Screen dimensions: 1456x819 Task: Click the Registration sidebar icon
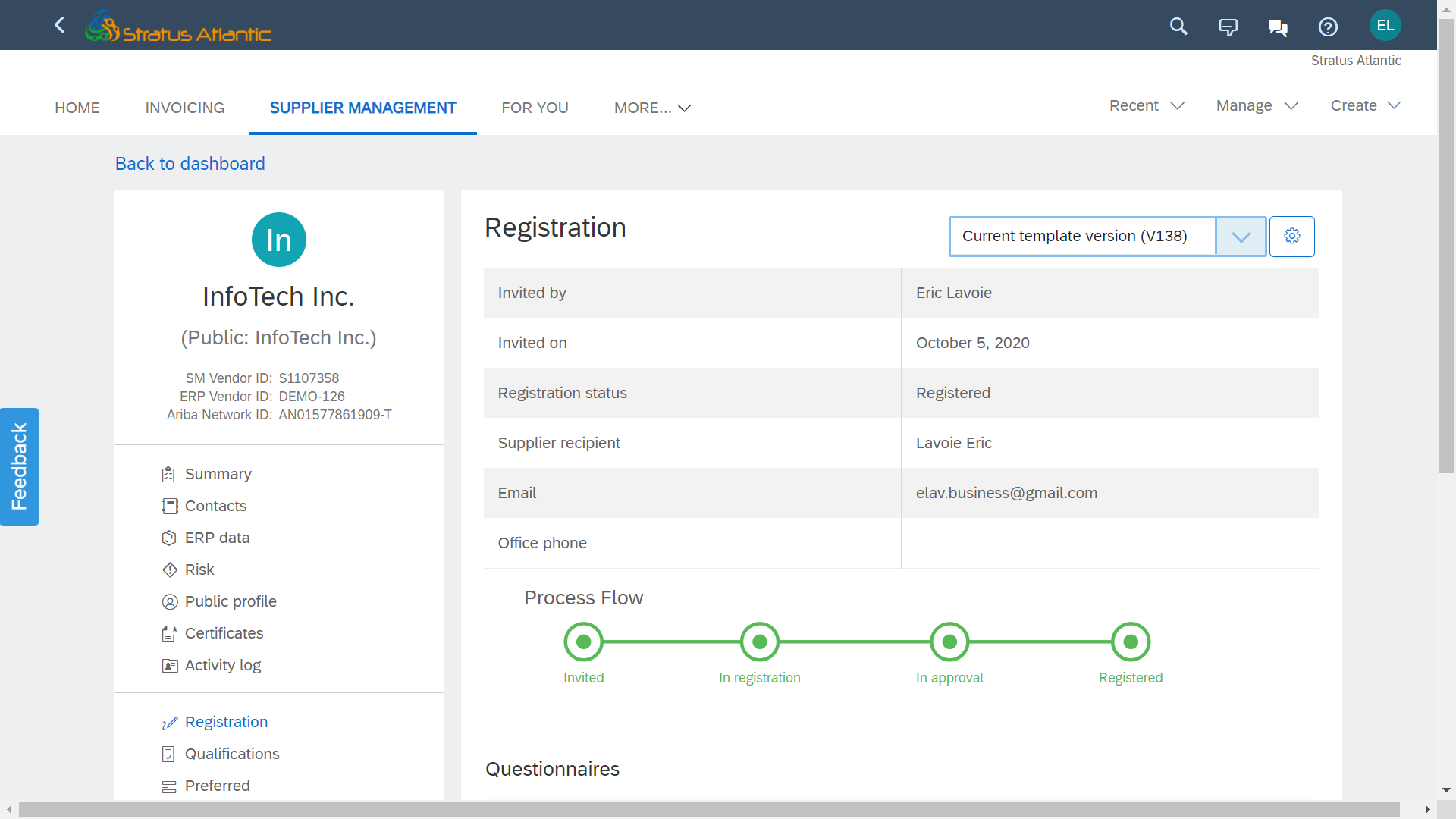(x=169, y=722)
